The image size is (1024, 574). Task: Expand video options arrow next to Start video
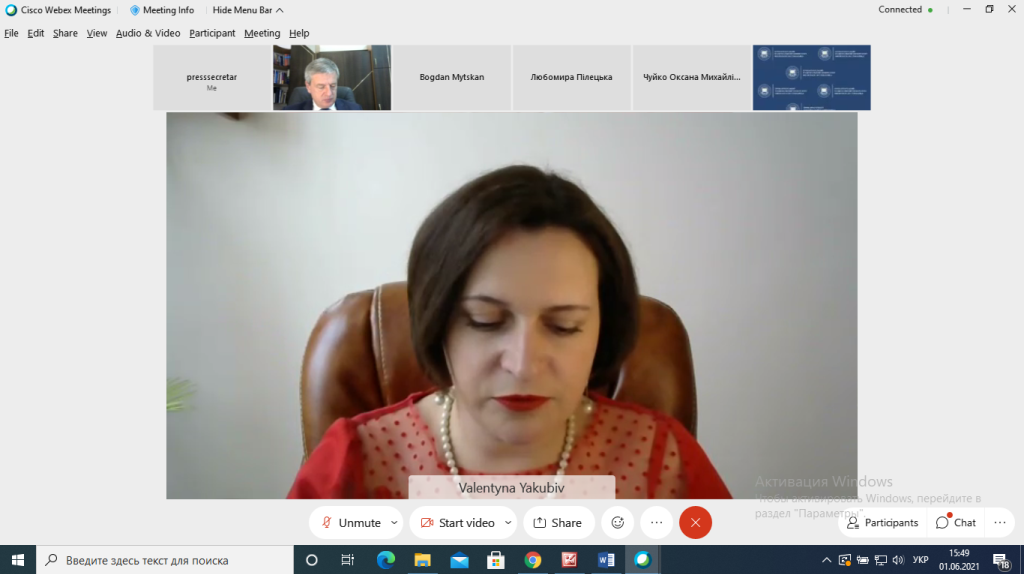pyautogui.click(x=508, y=522)
